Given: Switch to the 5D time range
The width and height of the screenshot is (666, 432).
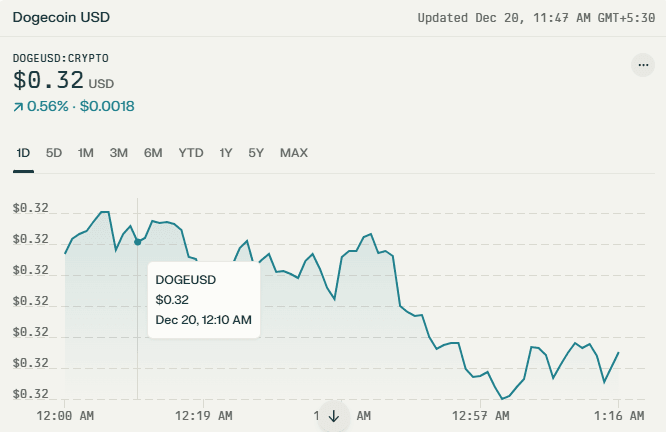Looking at the screenshot, I should 54,153.
